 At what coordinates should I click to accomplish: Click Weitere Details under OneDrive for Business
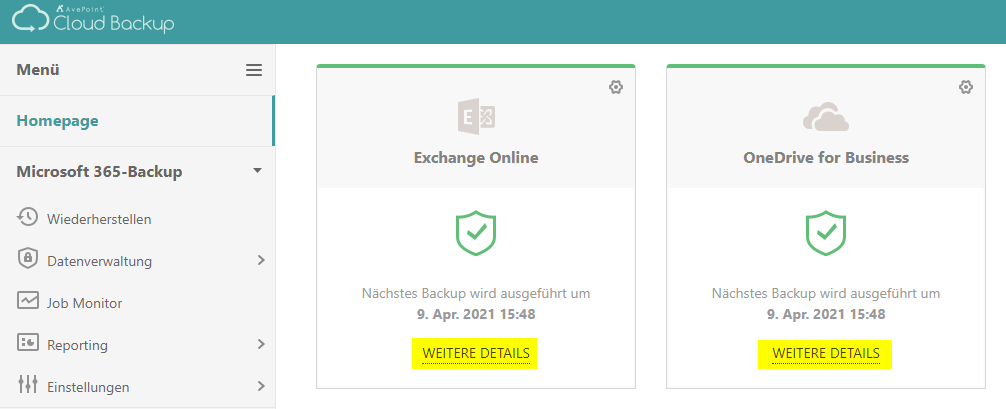[826, 353]
